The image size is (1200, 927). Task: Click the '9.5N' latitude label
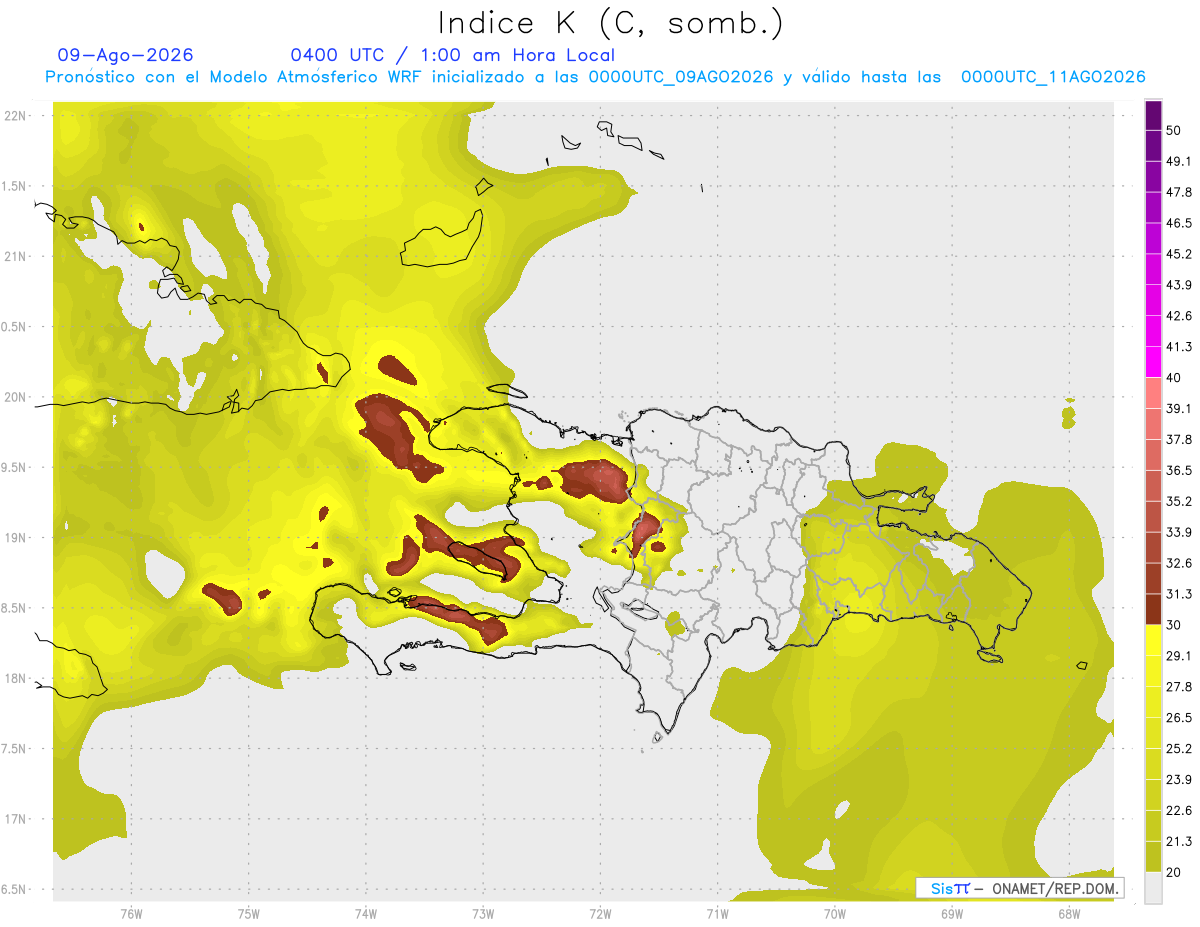[x=14, y=467]
